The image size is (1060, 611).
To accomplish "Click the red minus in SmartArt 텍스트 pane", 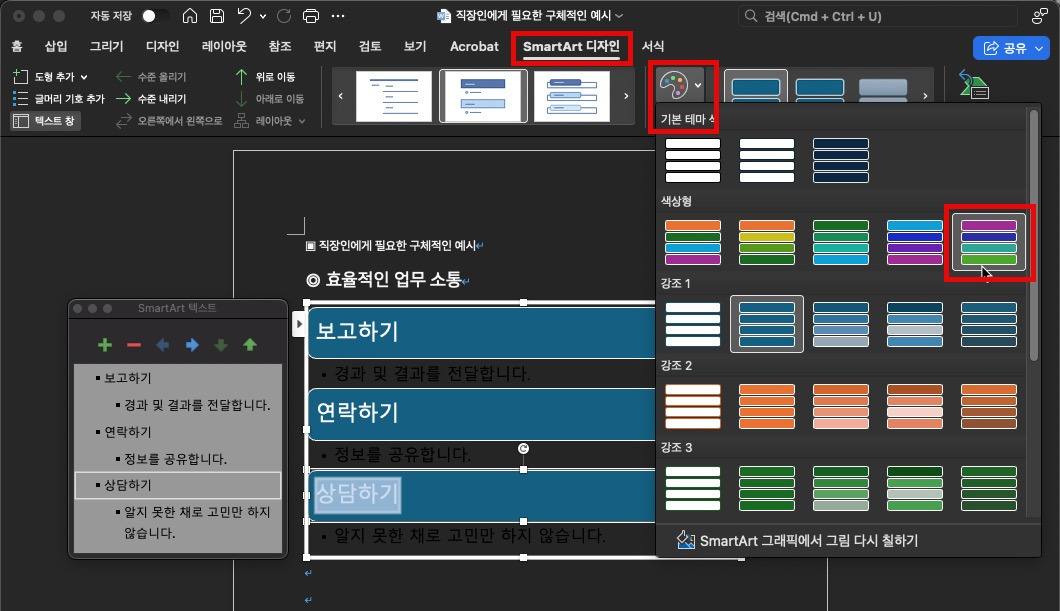I will tap(132, 345).
